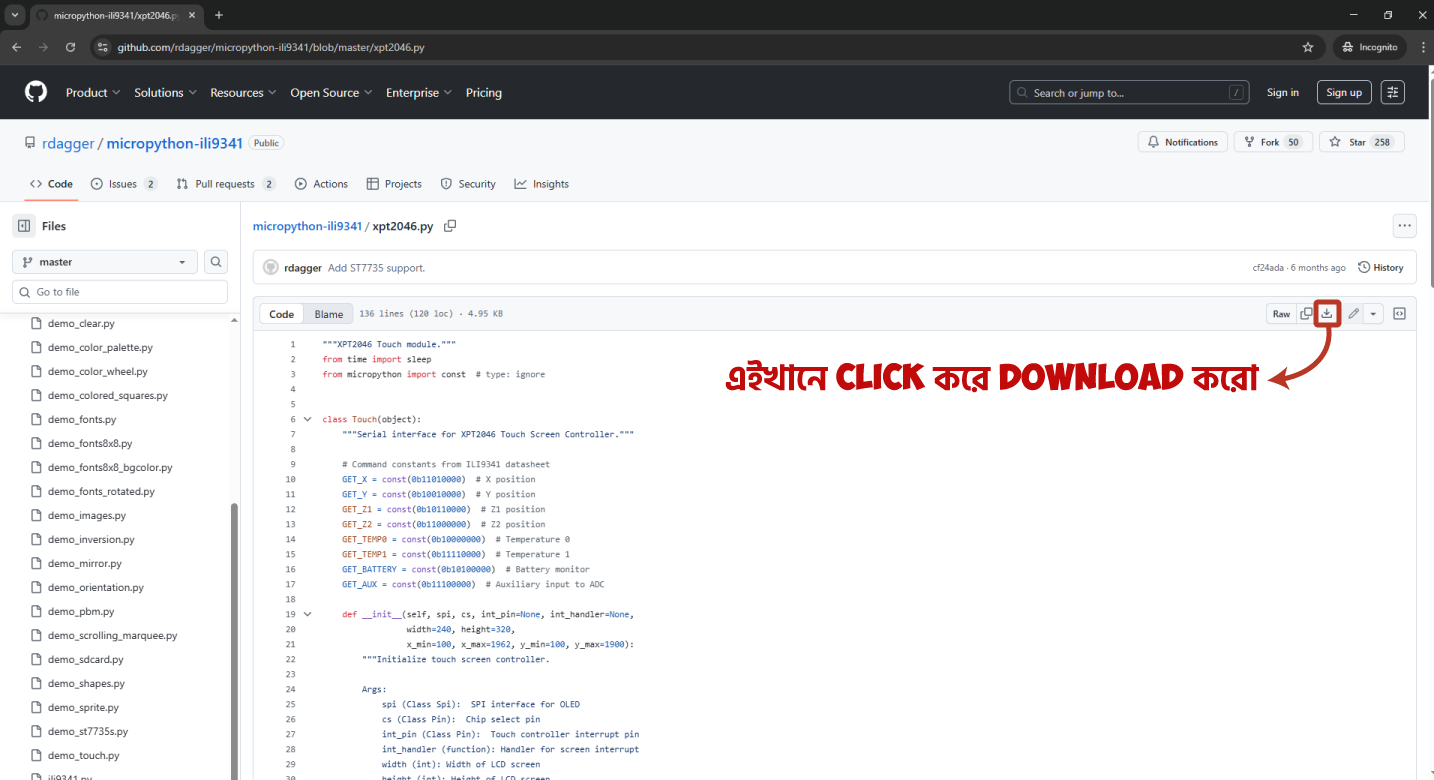Click the Sign up button

(1344, 92)
